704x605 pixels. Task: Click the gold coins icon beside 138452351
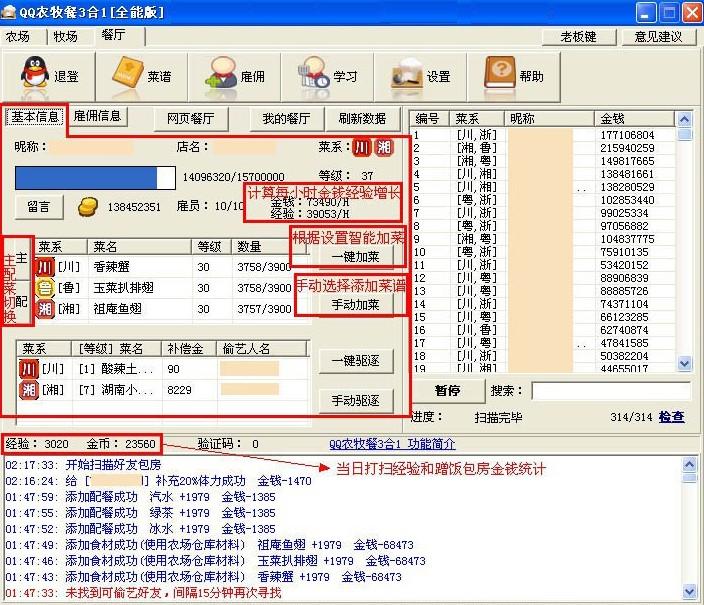[x=88, y=207]
